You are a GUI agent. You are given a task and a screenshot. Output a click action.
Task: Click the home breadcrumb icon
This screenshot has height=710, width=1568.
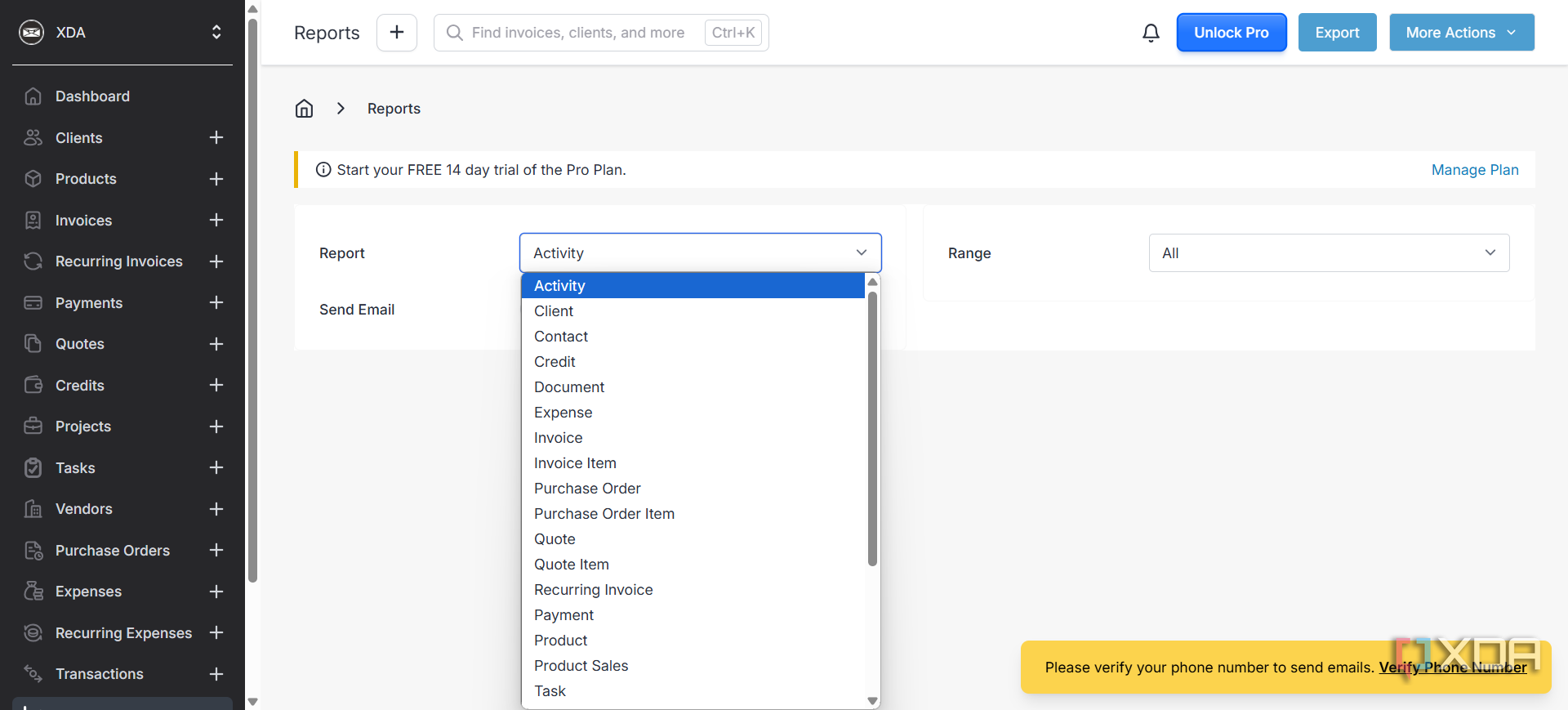click(x=304, y=109)
